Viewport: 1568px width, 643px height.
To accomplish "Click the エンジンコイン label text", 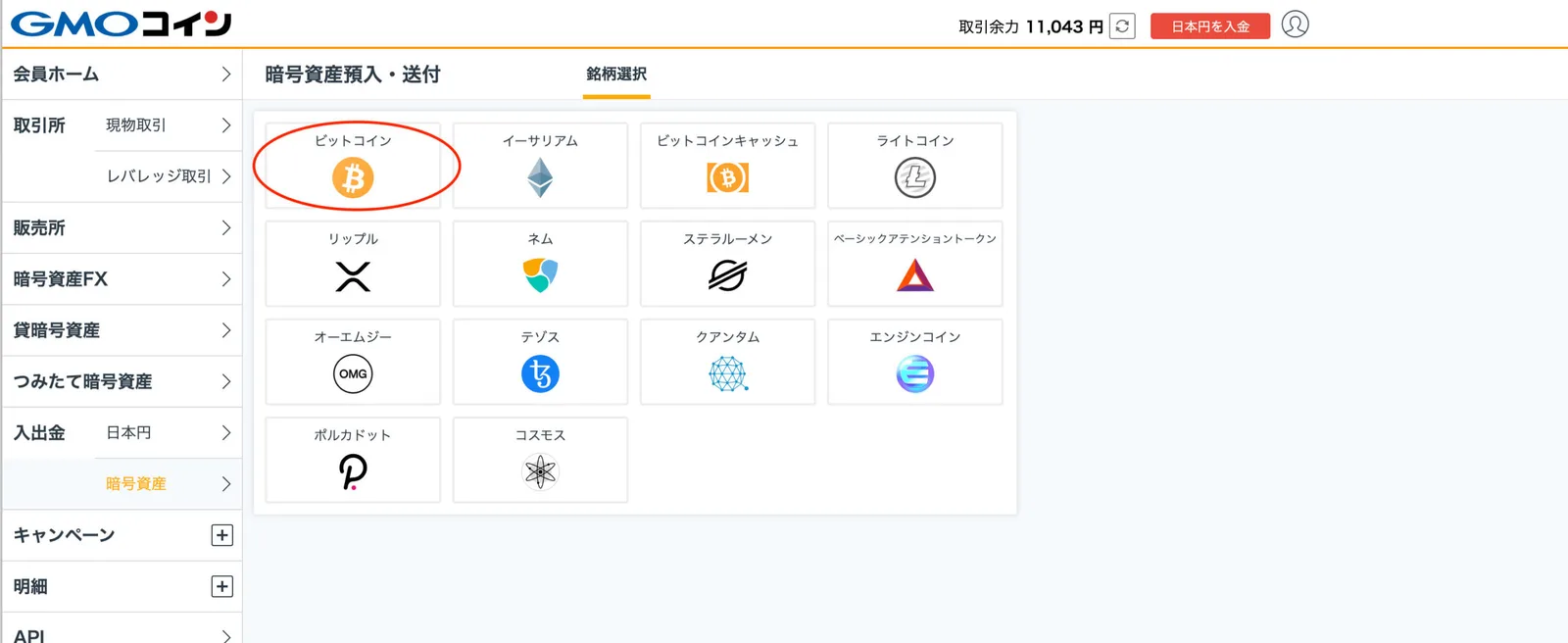I will click(915, 337).
